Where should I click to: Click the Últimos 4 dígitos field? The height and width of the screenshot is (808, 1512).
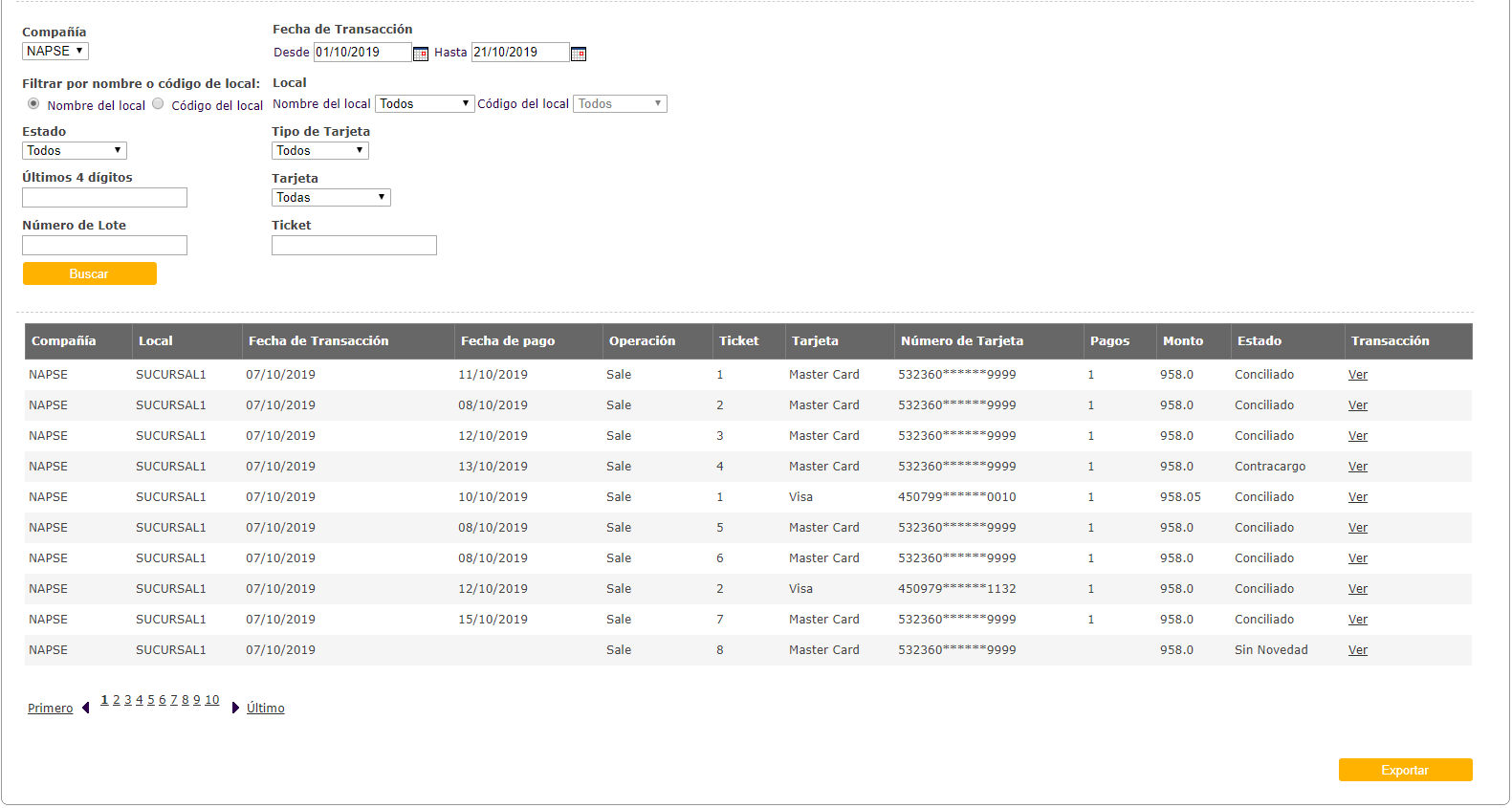pyautogui.click(x=104, y=198)
